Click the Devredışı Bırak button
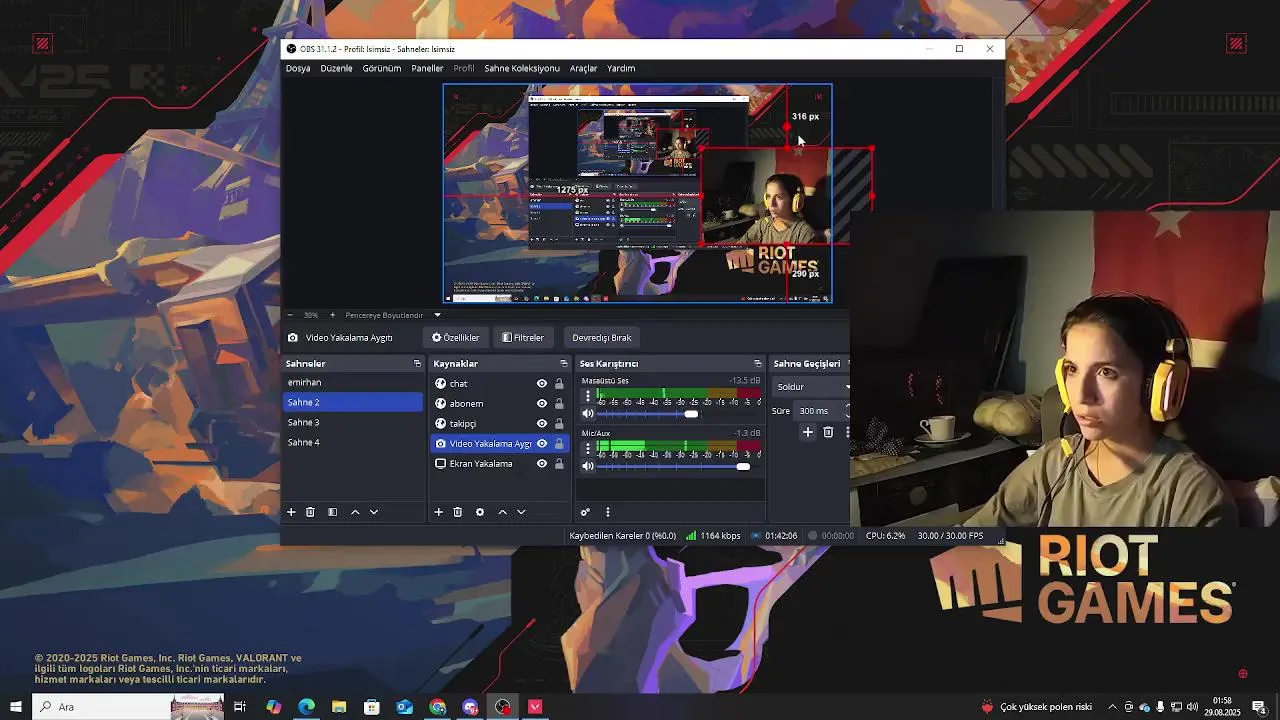 pos(602,338)
